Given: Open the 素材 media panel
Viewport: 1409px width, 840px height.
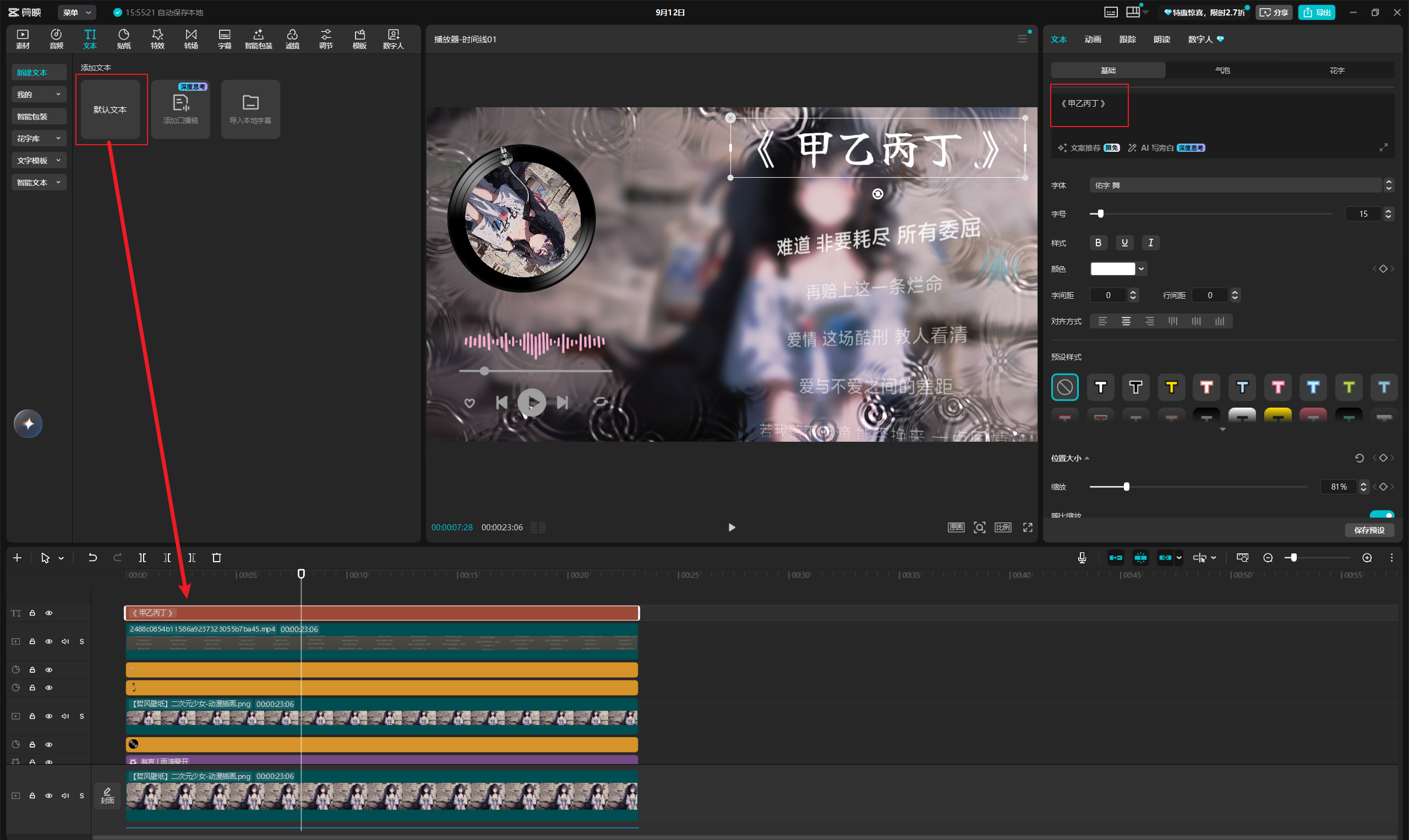Looking at the screenshot, I should point(23,39).
